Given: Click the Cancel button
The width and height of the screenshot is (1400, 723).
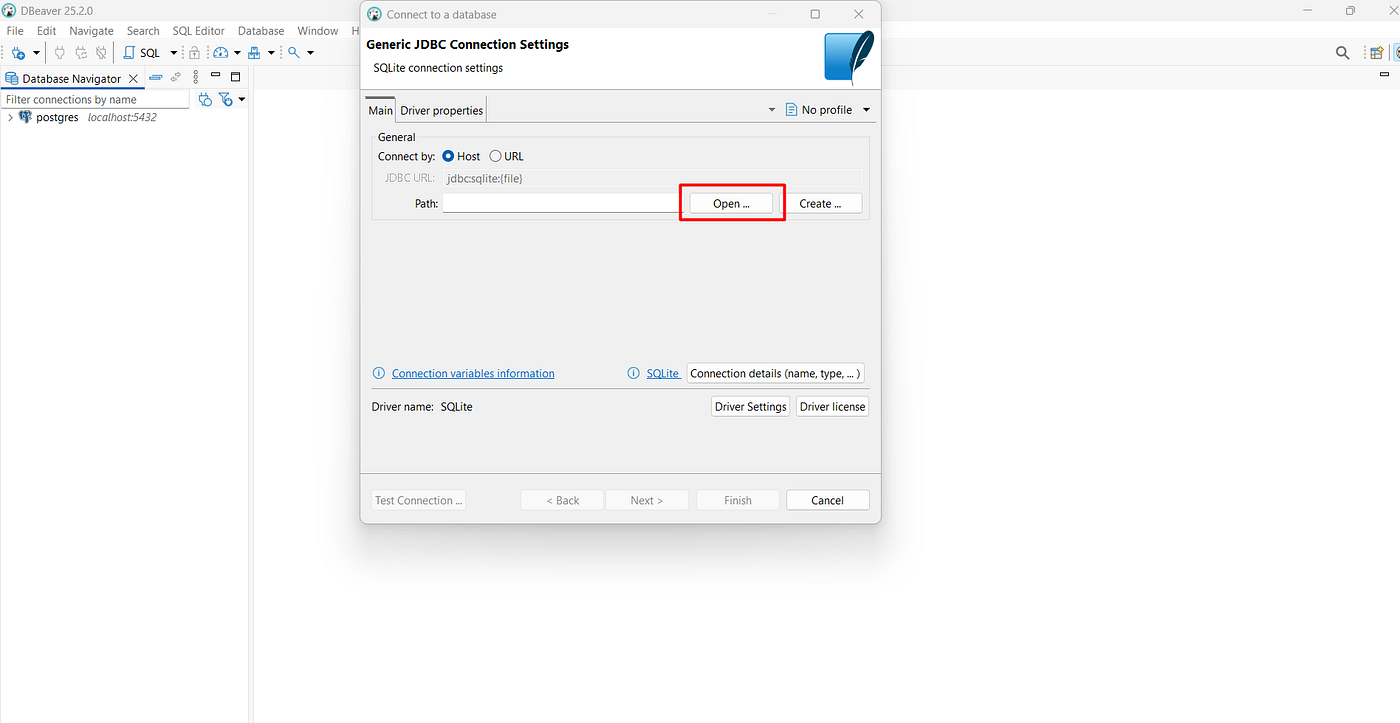Looking at the screenshot, I should pyautogui.click(x=828, y=500).
